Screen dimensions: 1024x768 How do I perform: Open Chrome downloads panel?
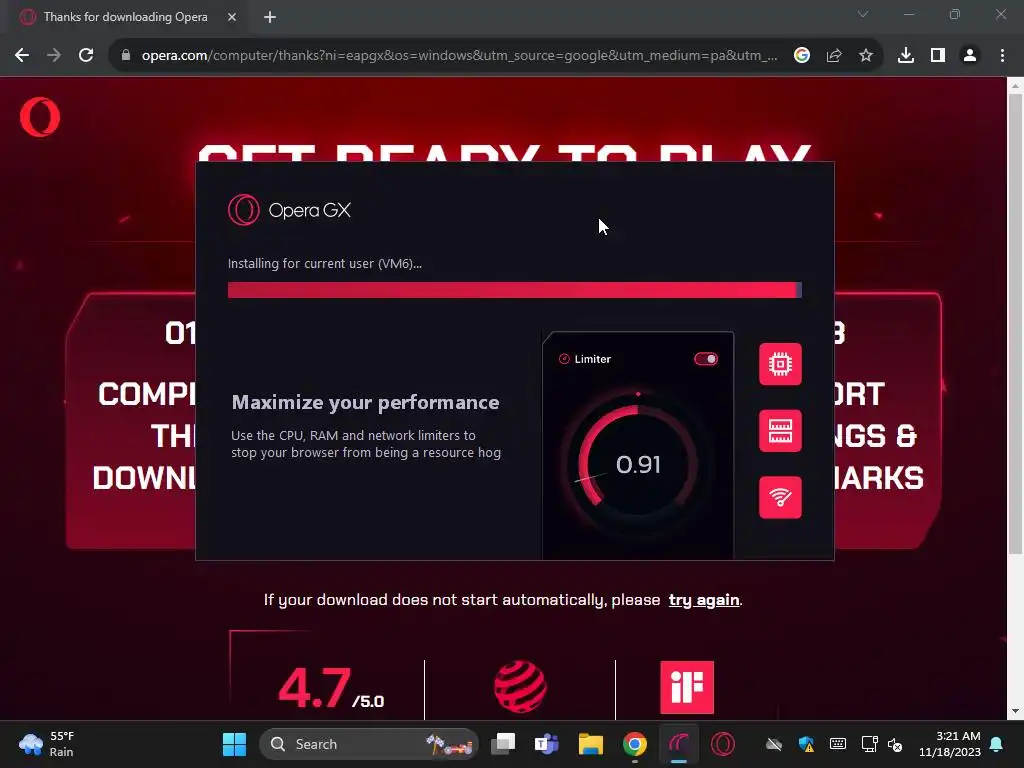[906, 56]
